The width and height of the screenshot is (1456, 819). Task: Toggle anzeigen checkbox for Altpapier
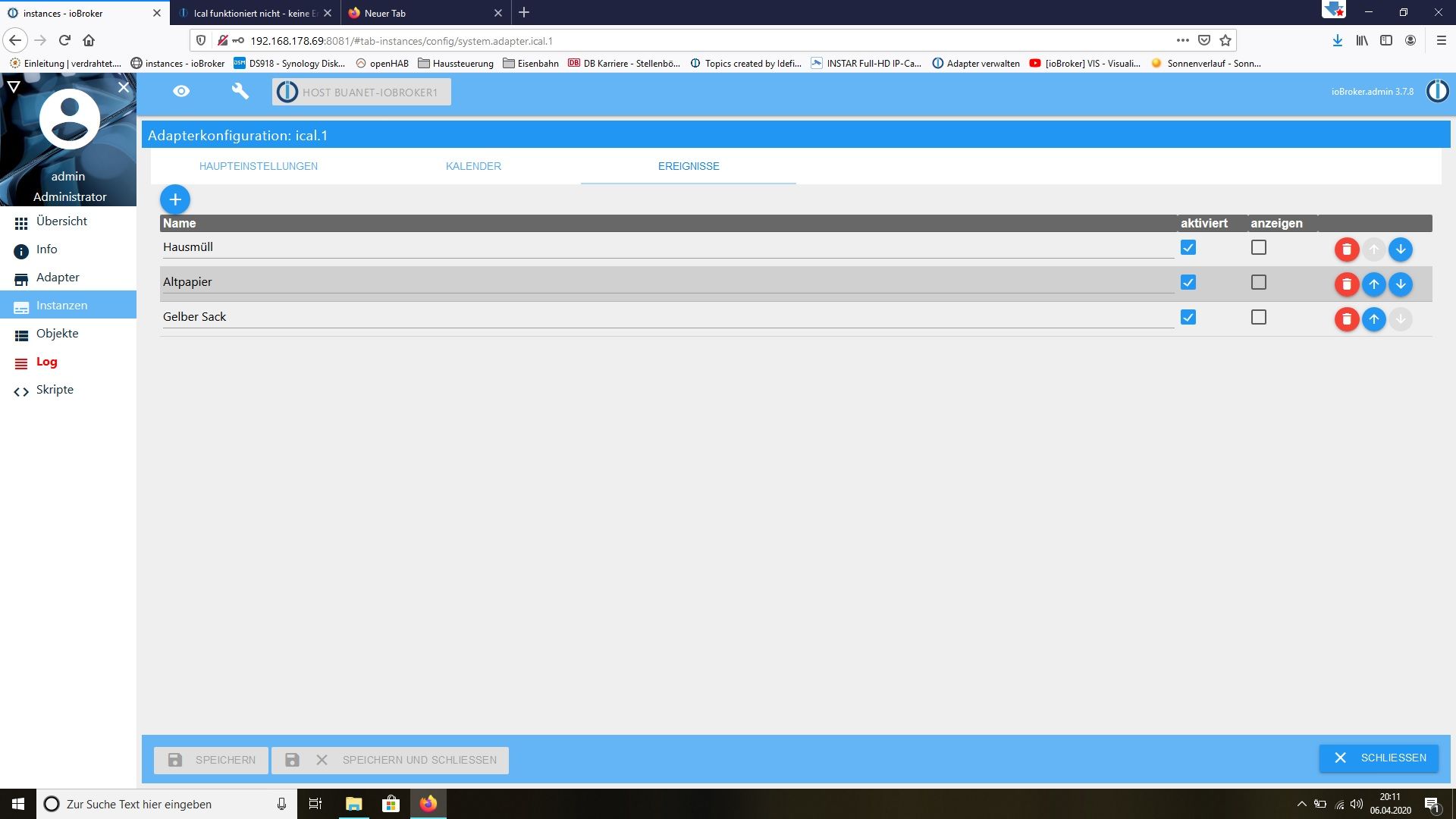tap(1258, 282)
